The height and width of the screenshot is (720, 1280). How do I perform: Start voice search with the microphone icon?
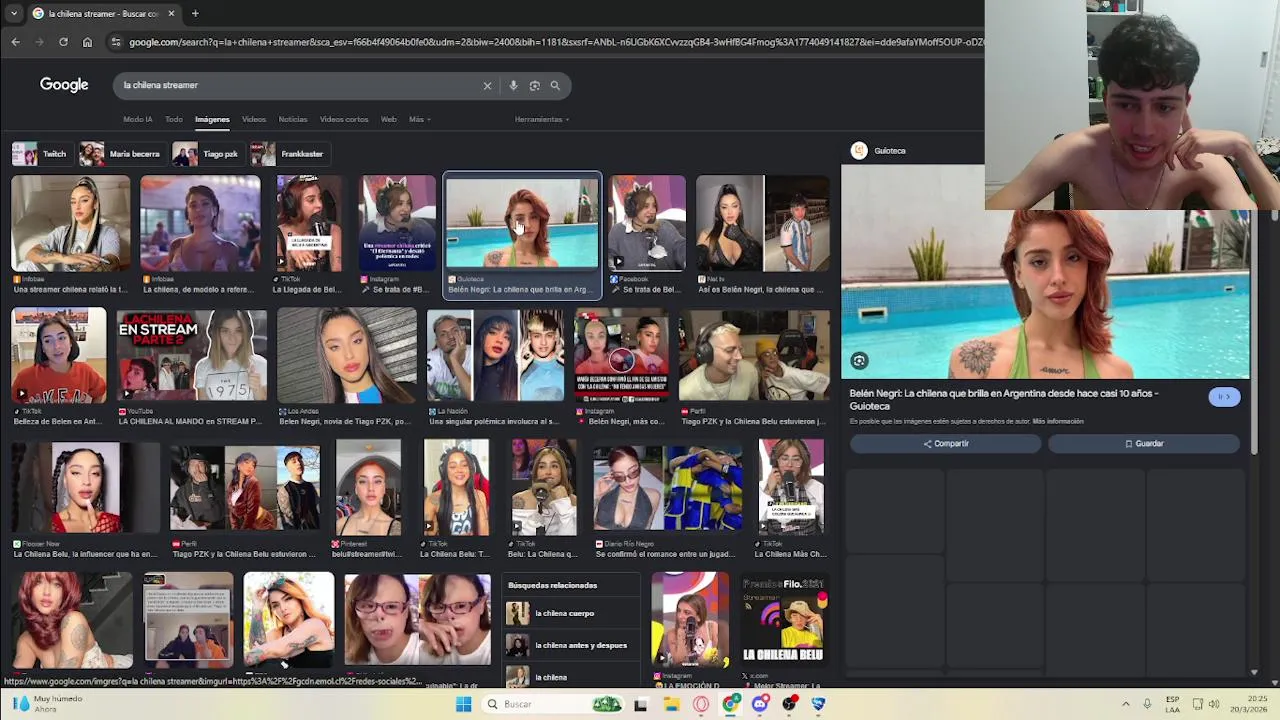pos(513,85)
